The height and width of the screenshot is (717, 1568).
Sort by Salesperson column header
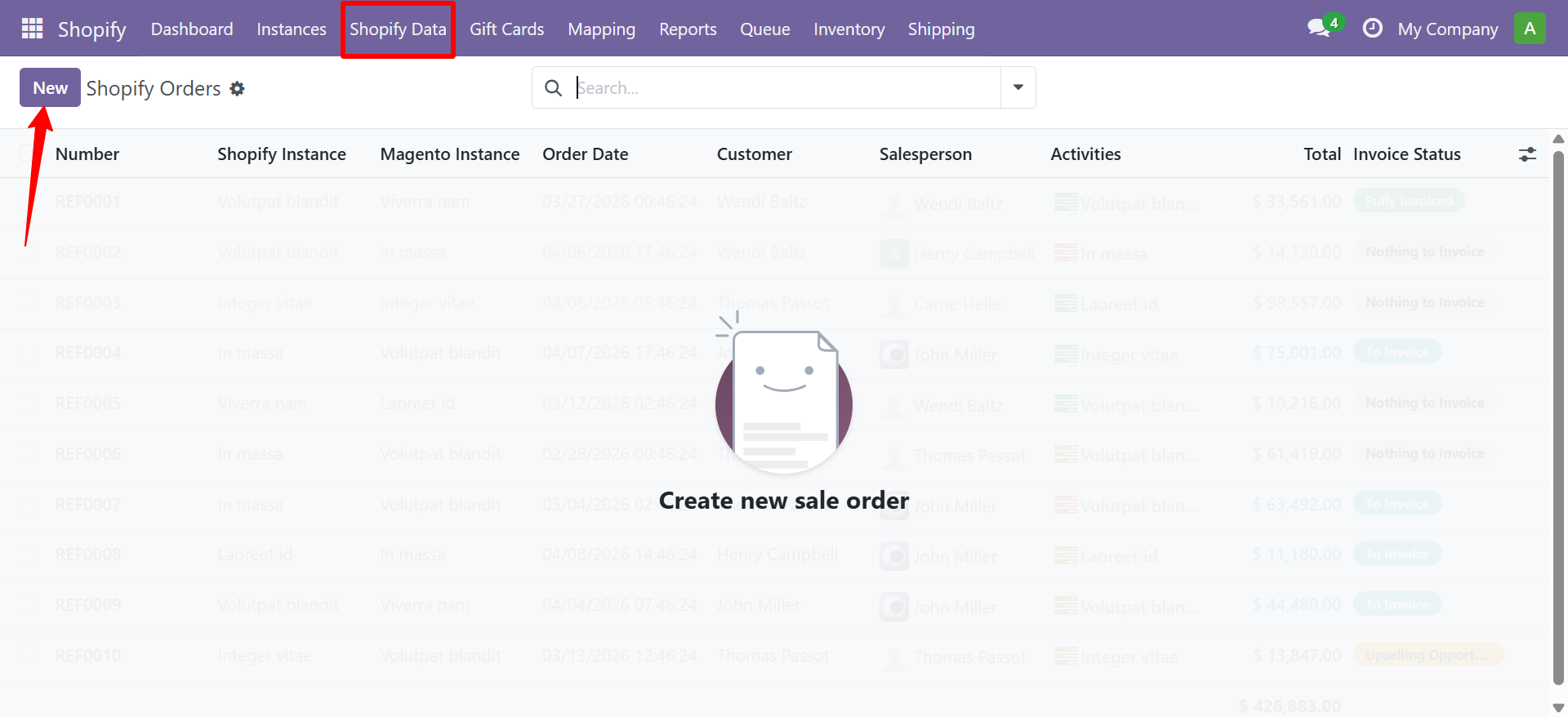925,154
